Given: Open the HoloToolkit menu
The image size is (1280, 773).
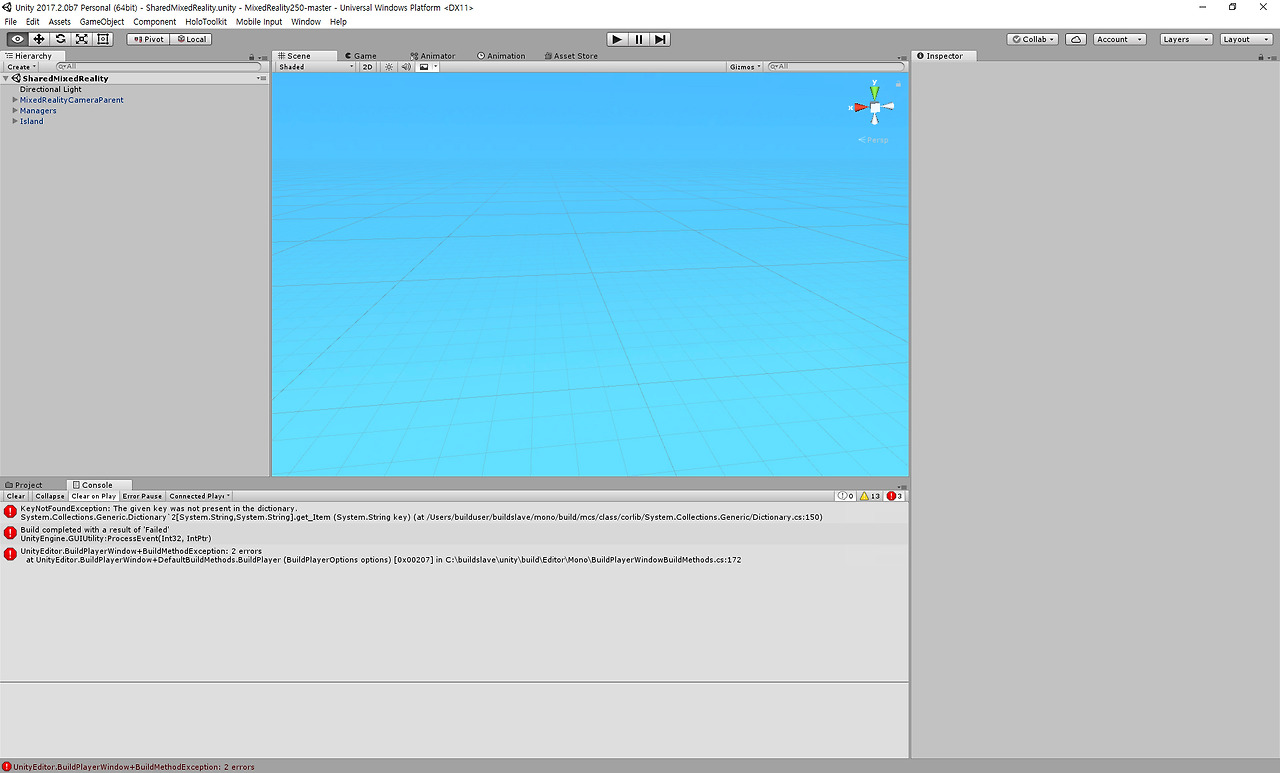Looking at the screenshot, I should click(206, 22).
